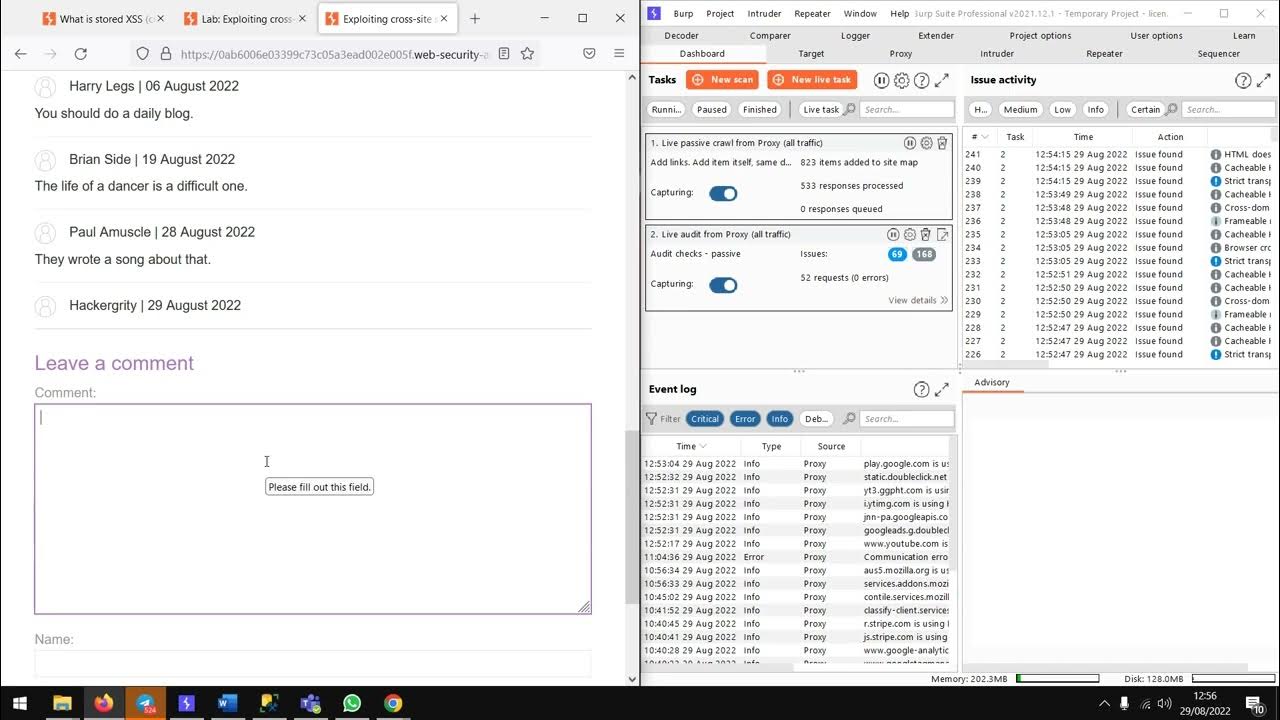Toggle the Finished tasks filter
1280x720 pixels.
(760, 110)
